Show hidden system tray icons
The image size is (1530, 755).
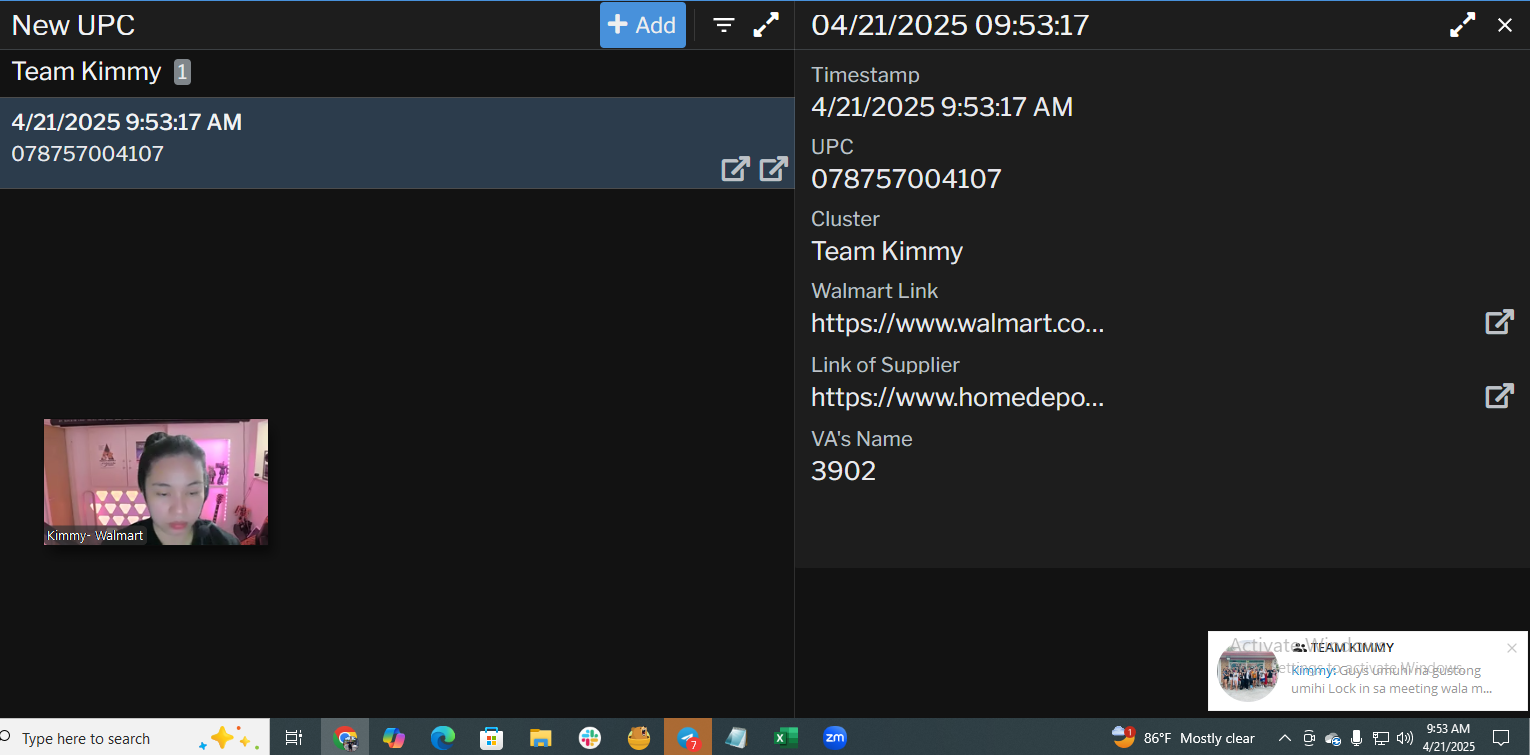pos(1285,738)
